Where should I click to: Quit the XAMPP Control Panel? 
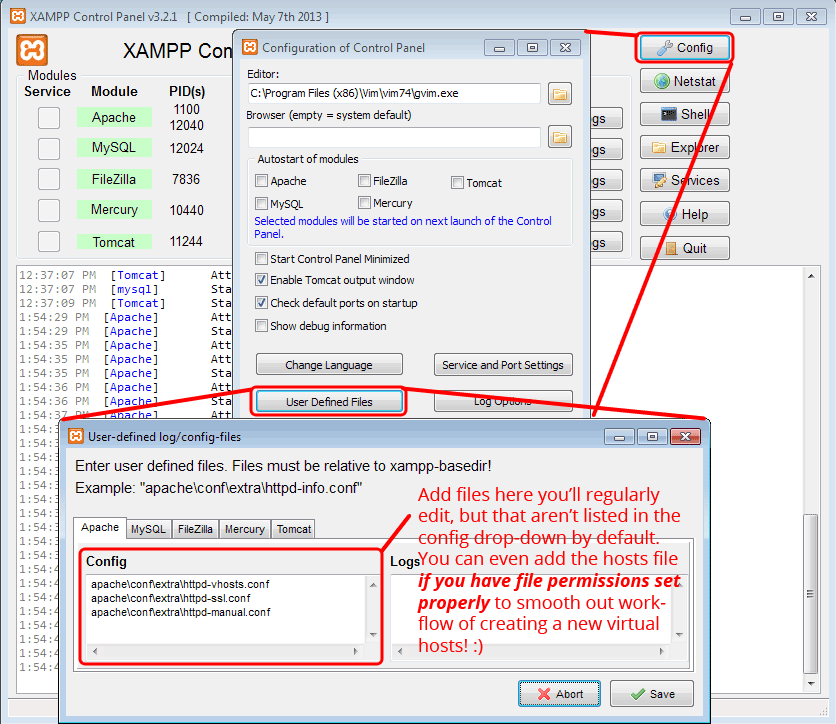point(684,247)
